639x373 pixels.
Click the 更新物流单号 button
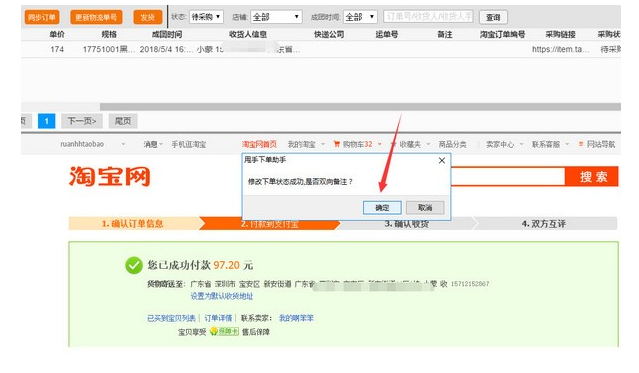tap(96, 17)
